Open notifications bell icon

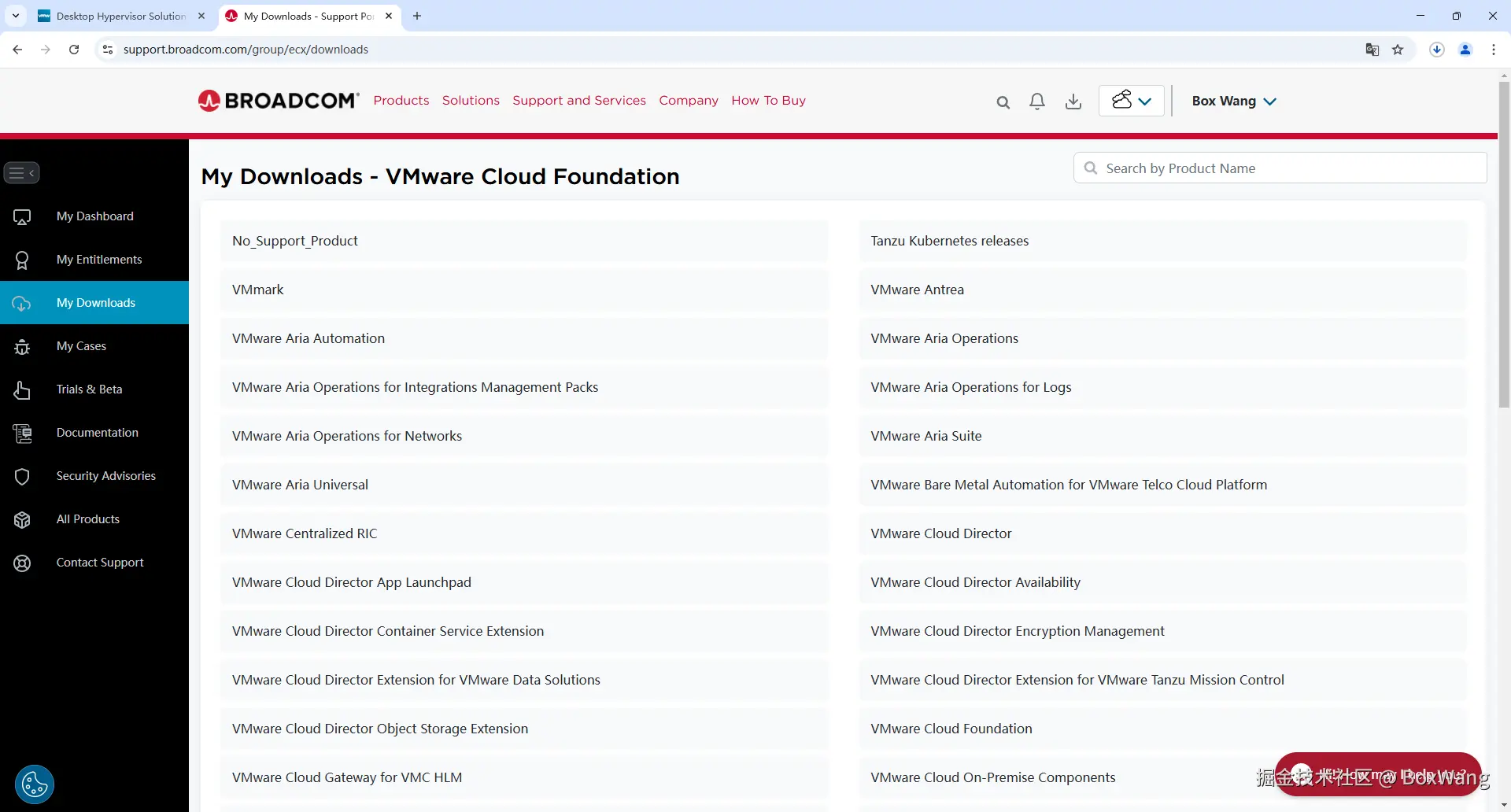(1037, 101)
